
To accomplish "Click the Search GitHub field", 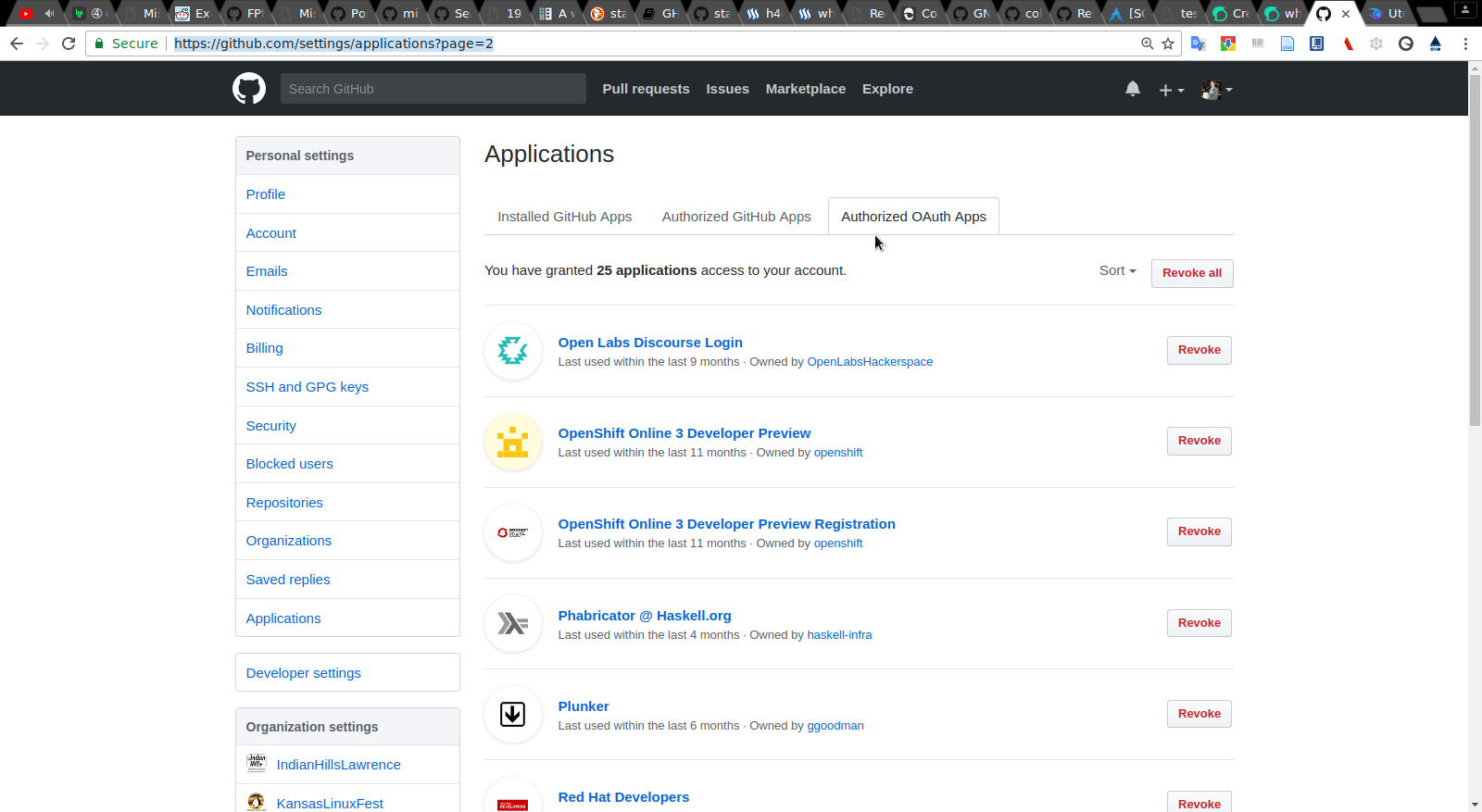I will (433, 89).
